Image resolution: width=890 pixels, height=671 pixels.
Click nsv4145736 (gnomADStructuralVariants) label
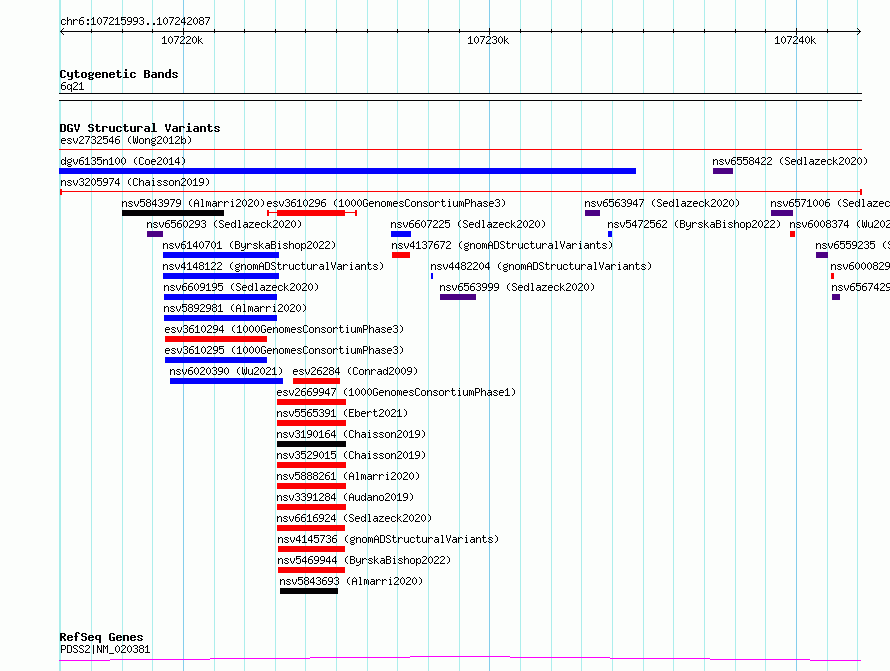[388, 539]
